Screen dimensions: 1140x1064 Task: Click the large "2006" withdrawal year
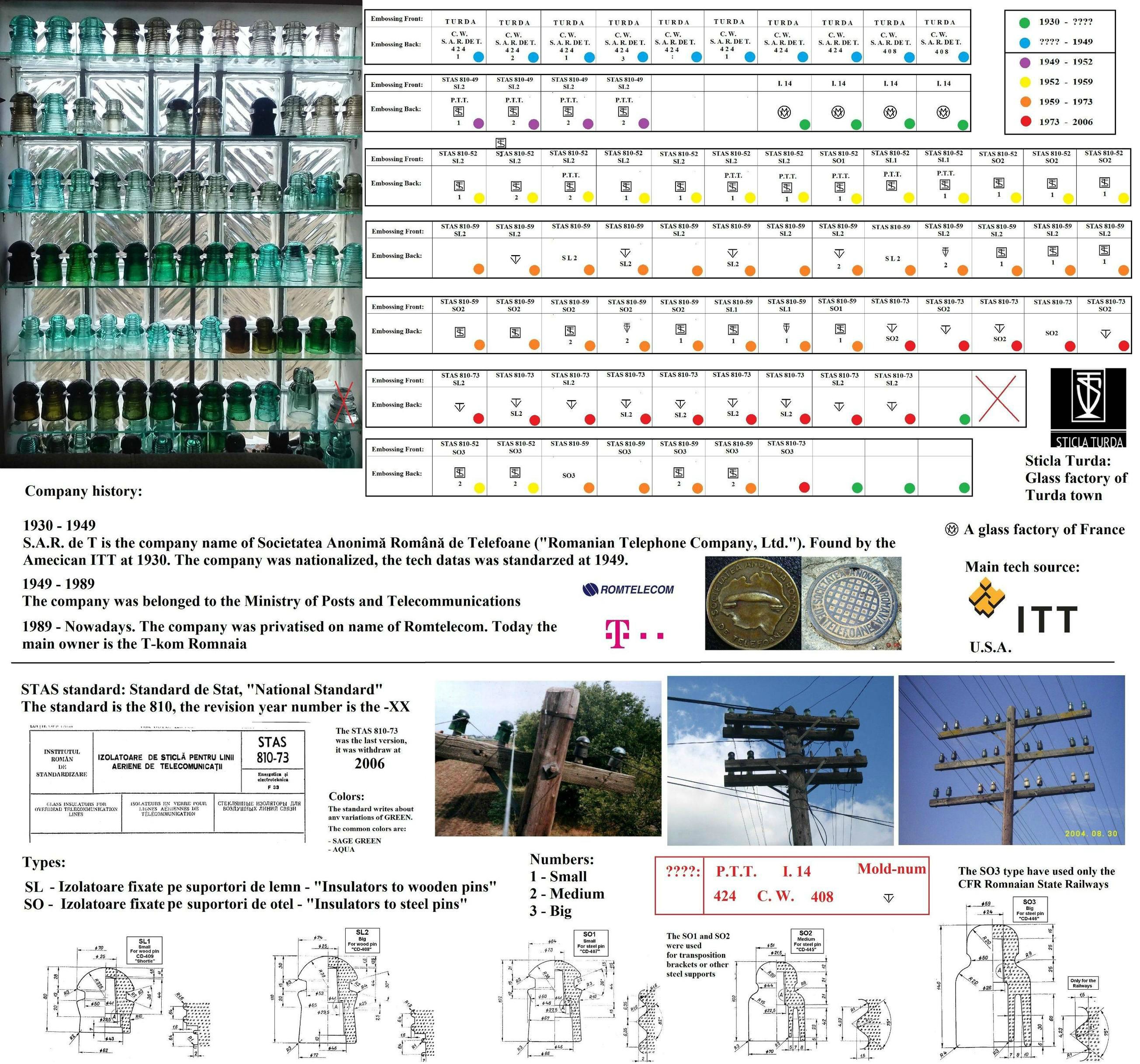[369, 763]
